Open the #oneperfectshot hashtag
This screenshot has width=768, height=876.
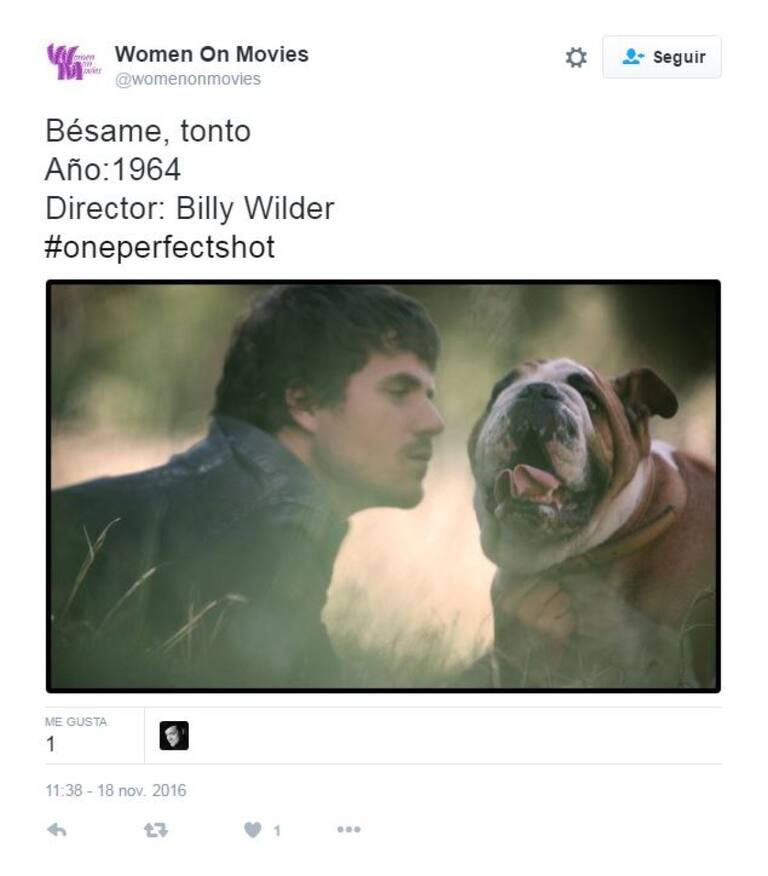pyautogui.click(x=160, y=247)
